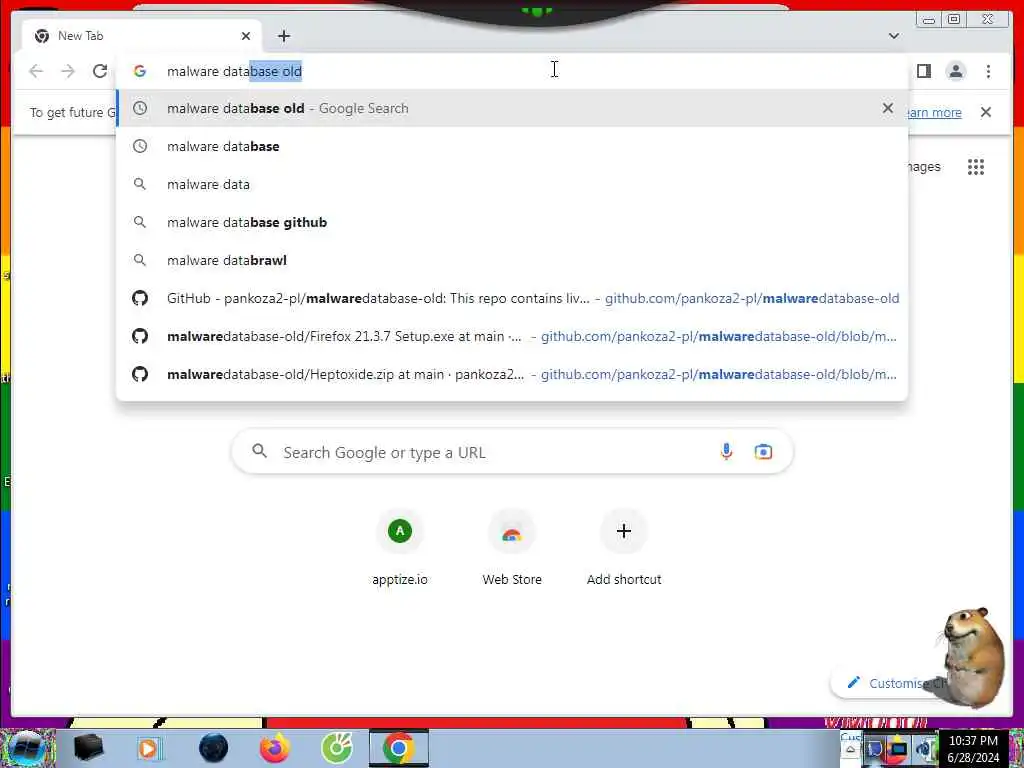Select the New Tab tab
Viewport: 1024px width, 768px height.
tap(141, 36)
